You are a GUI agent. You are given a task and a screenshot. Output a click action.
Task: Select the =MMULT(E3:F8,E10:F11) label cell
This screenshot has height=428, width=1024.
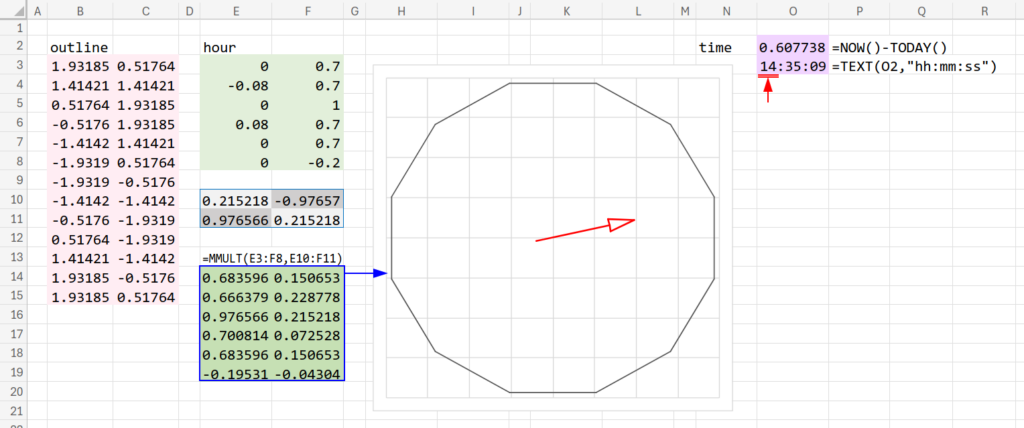click(272, 257)
